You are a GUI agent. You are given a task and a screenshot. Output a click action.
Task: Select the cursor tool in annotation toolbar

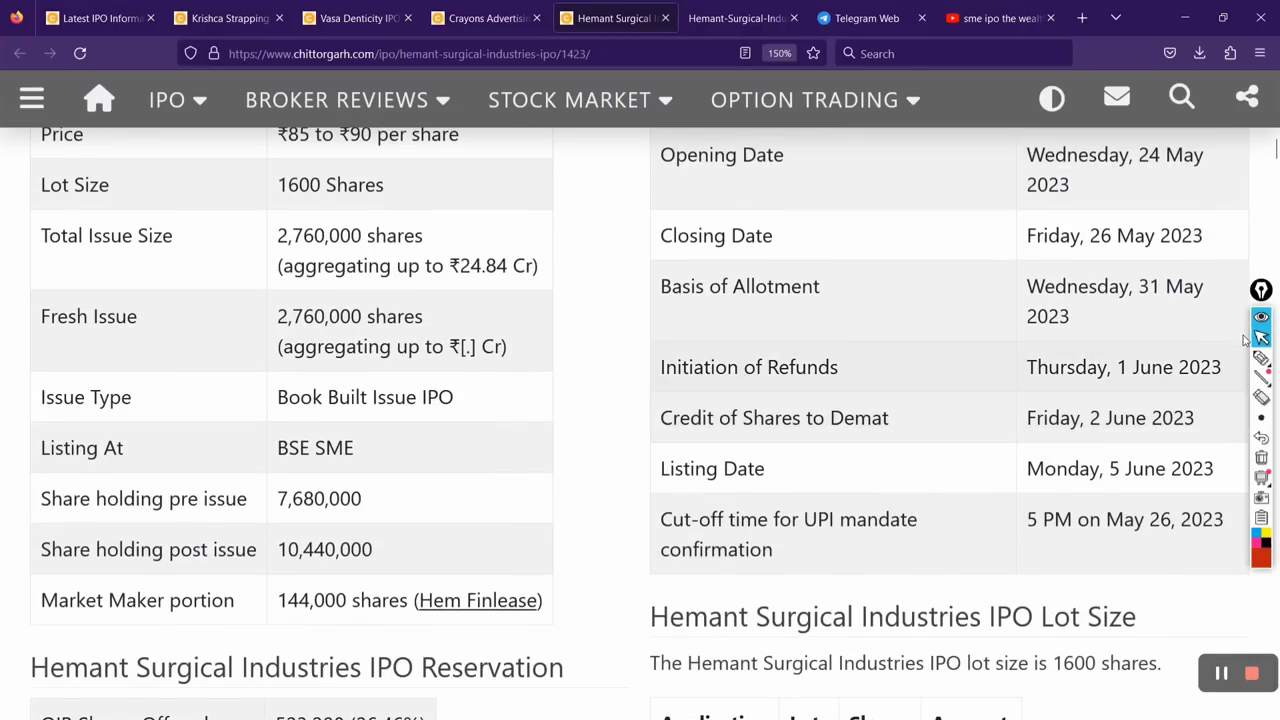tap(1261, 338)
